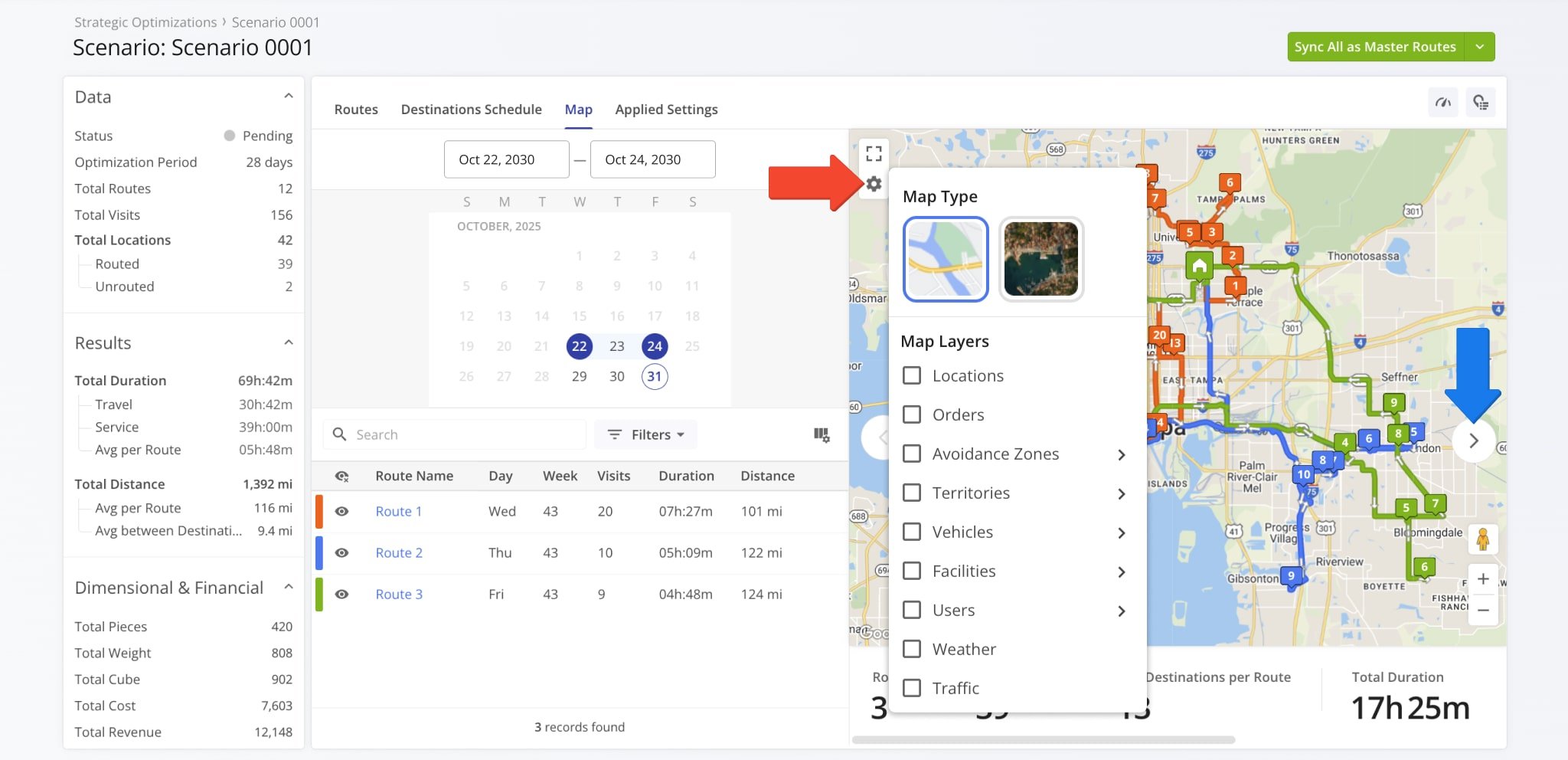The width and height of the screenshot is (1568, 760).
Task: Open the Applied Settings tab
Action: 666,110
